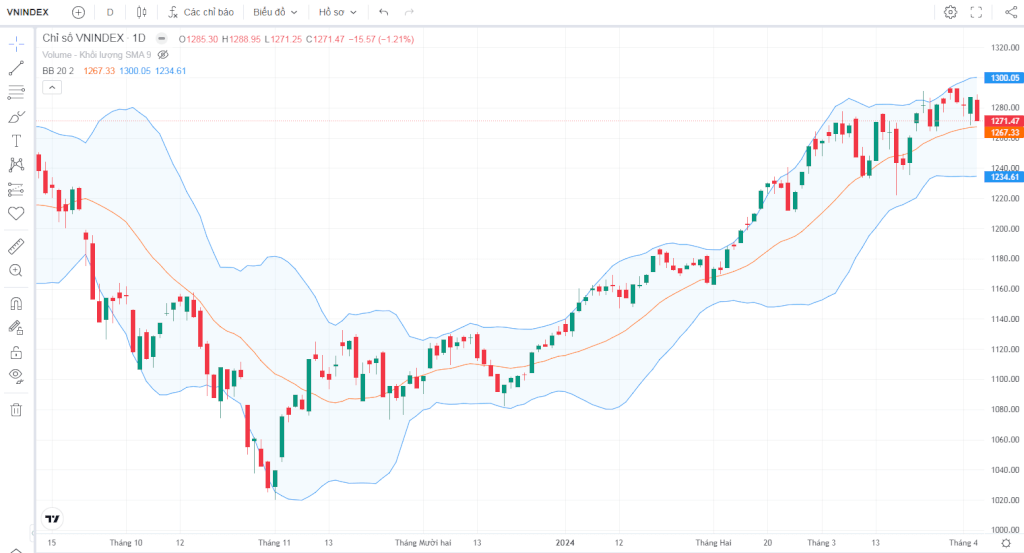Screen dimensions: 1024x553
Task: Toggle lock all drawings
Action: coord(16,353)
